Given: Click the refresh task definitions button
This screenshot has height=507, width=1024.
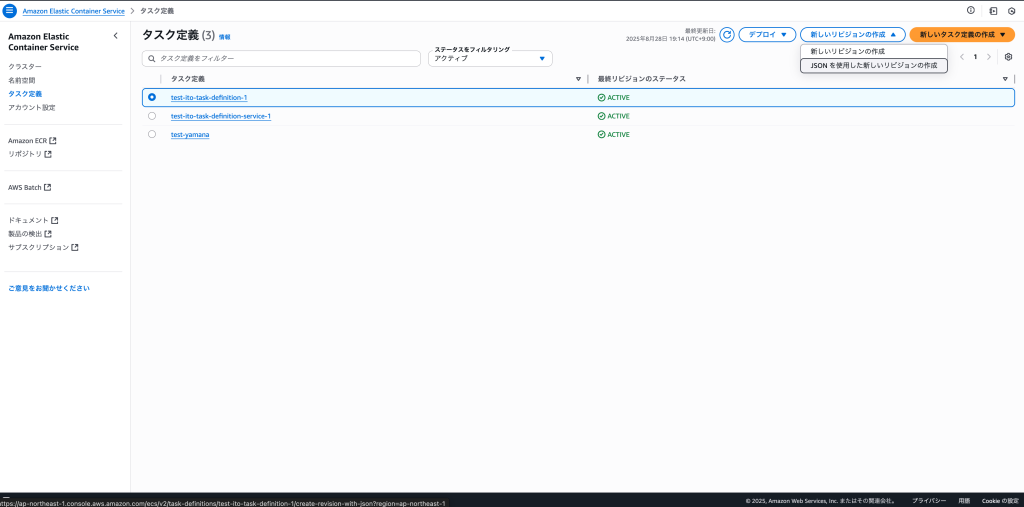Looking at the screenshot, I should pos(727,35).
